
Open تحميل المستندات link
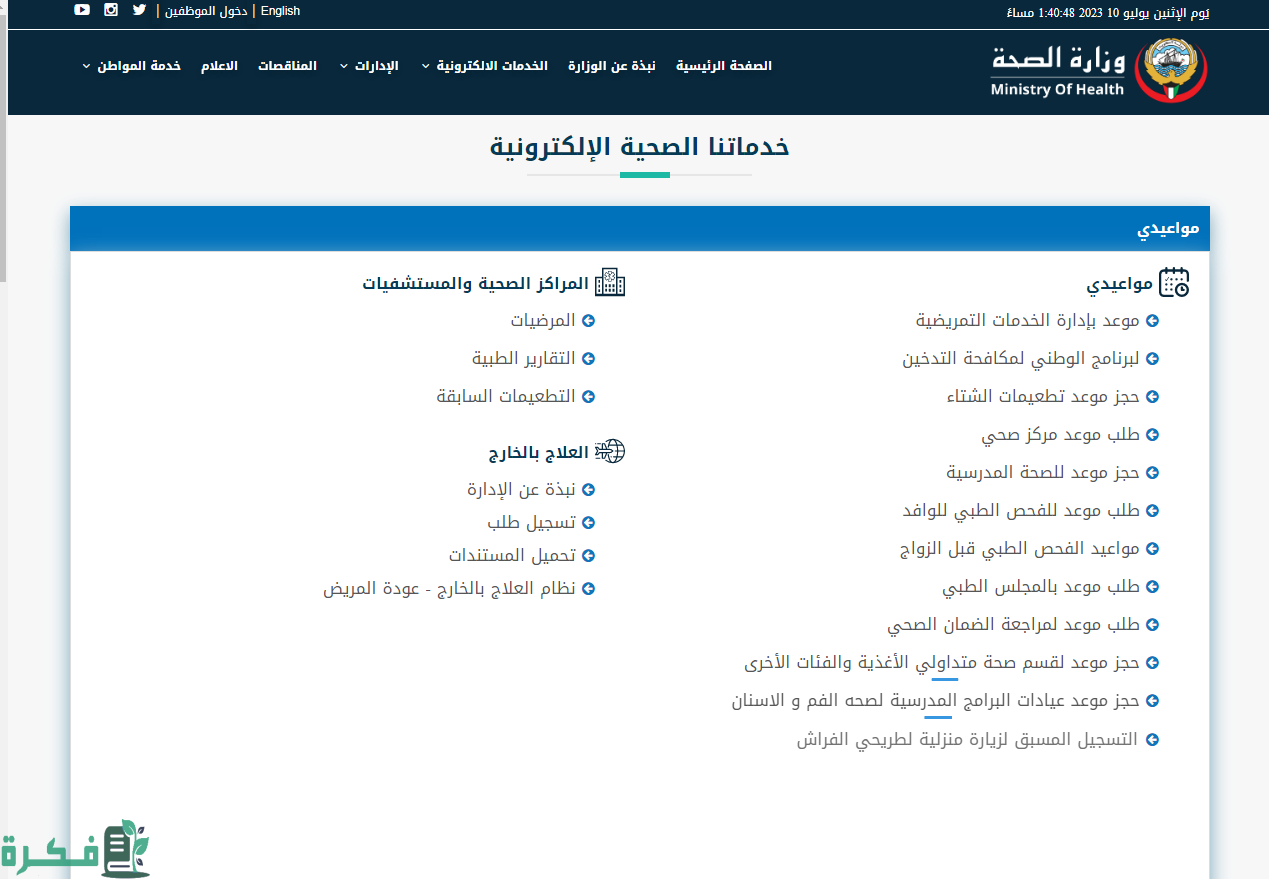tap(512, 556)
